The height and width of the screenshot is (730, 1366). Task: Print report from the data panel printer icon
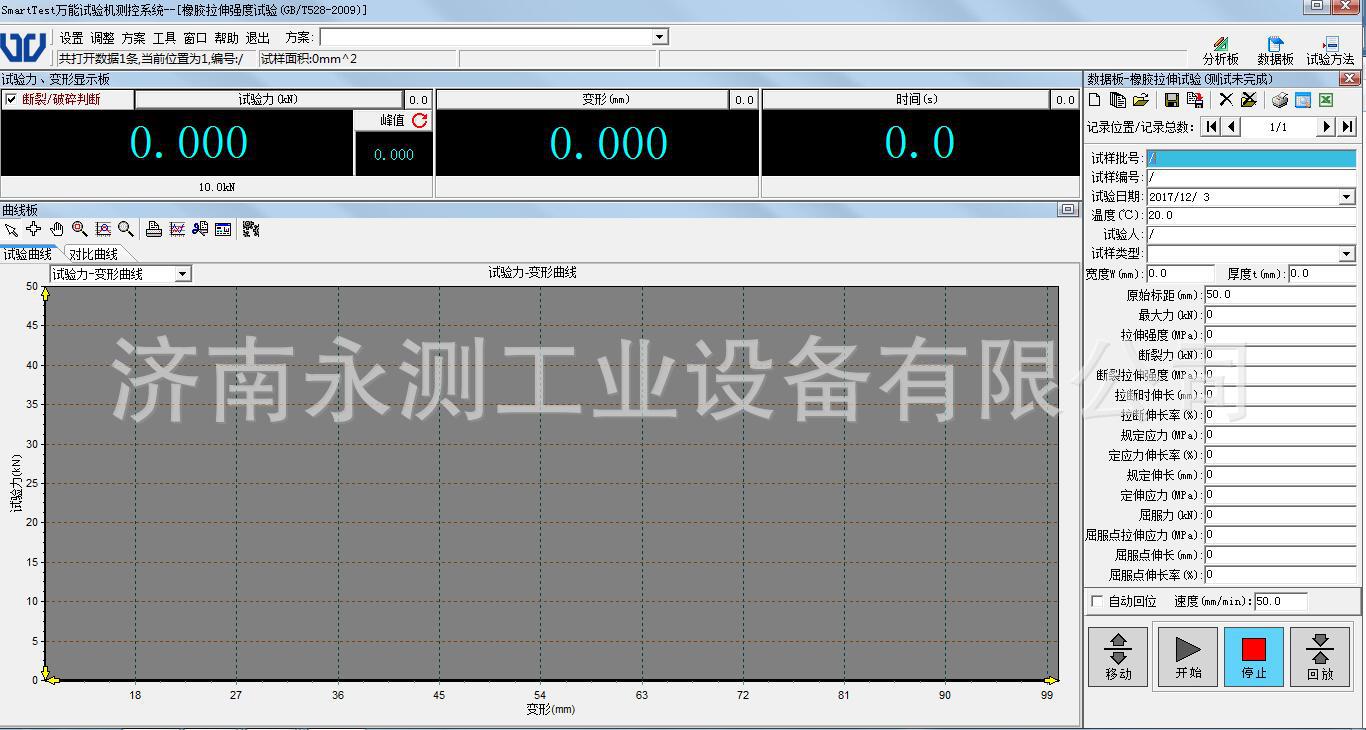coord(1280,100)
